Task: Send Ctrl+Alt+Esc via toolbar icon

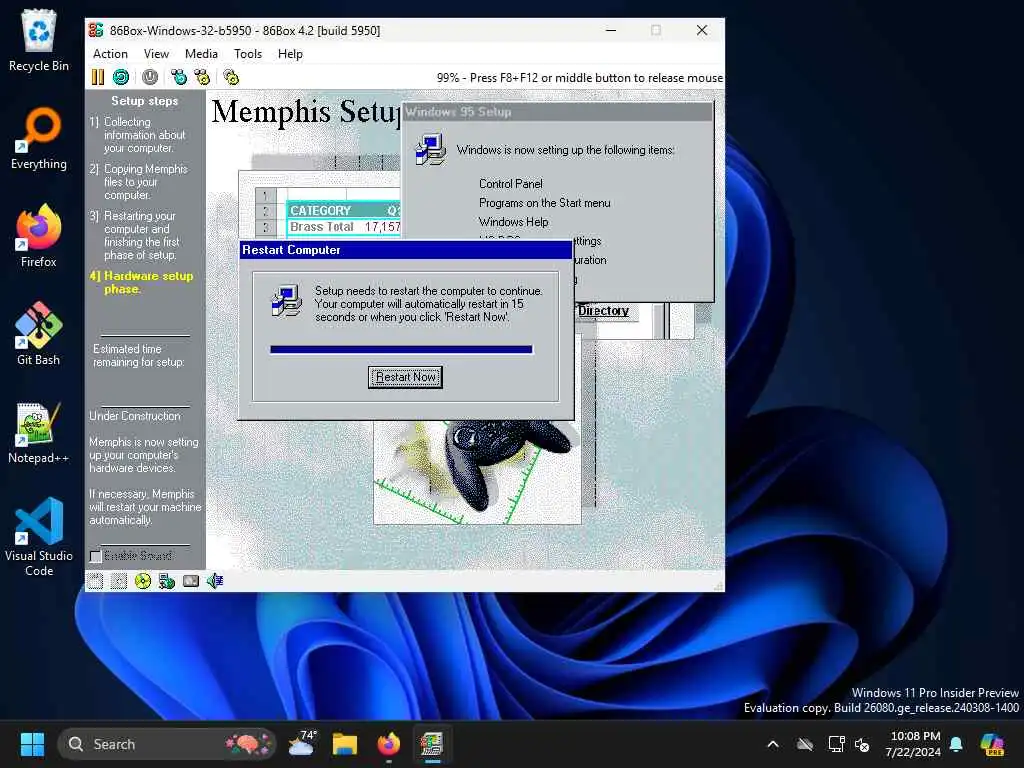Action: 202,77
